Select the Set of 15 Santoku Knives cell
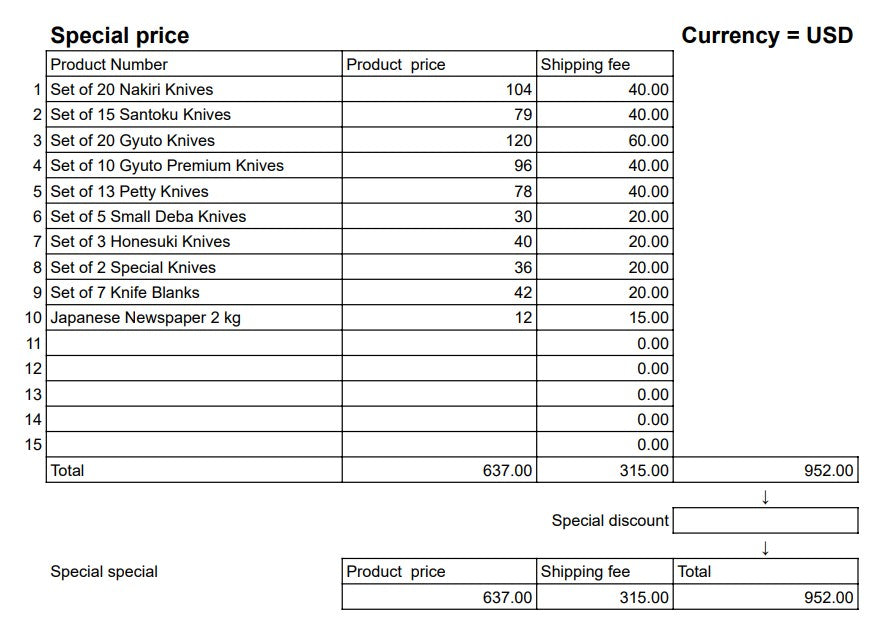This screenshot has height=622, width=881. tap(194, 115)
